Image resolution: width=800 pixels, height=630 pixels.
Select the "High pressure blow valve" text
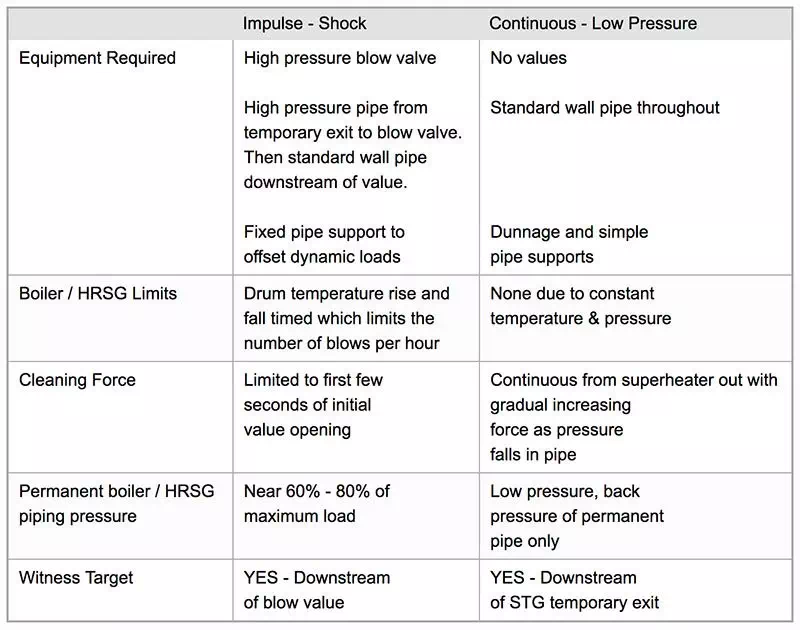coord(340,58)
